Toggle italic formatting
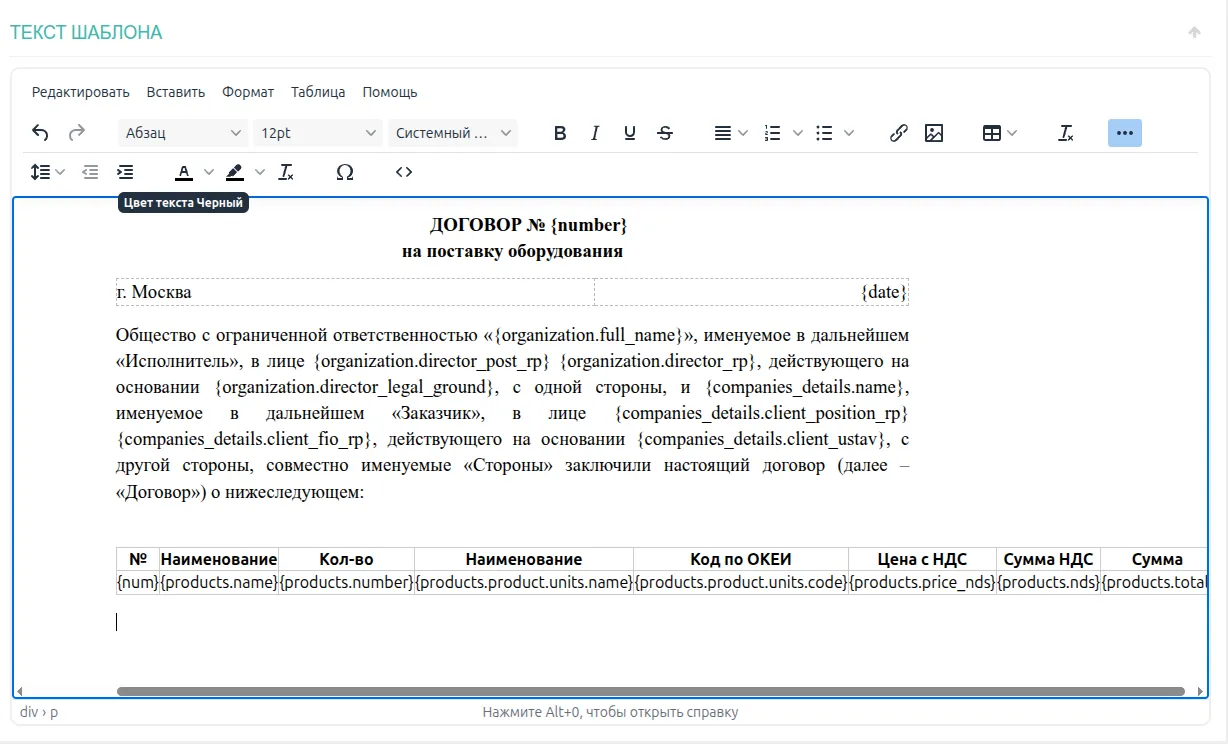1228x744 pixels. [595, 133]
